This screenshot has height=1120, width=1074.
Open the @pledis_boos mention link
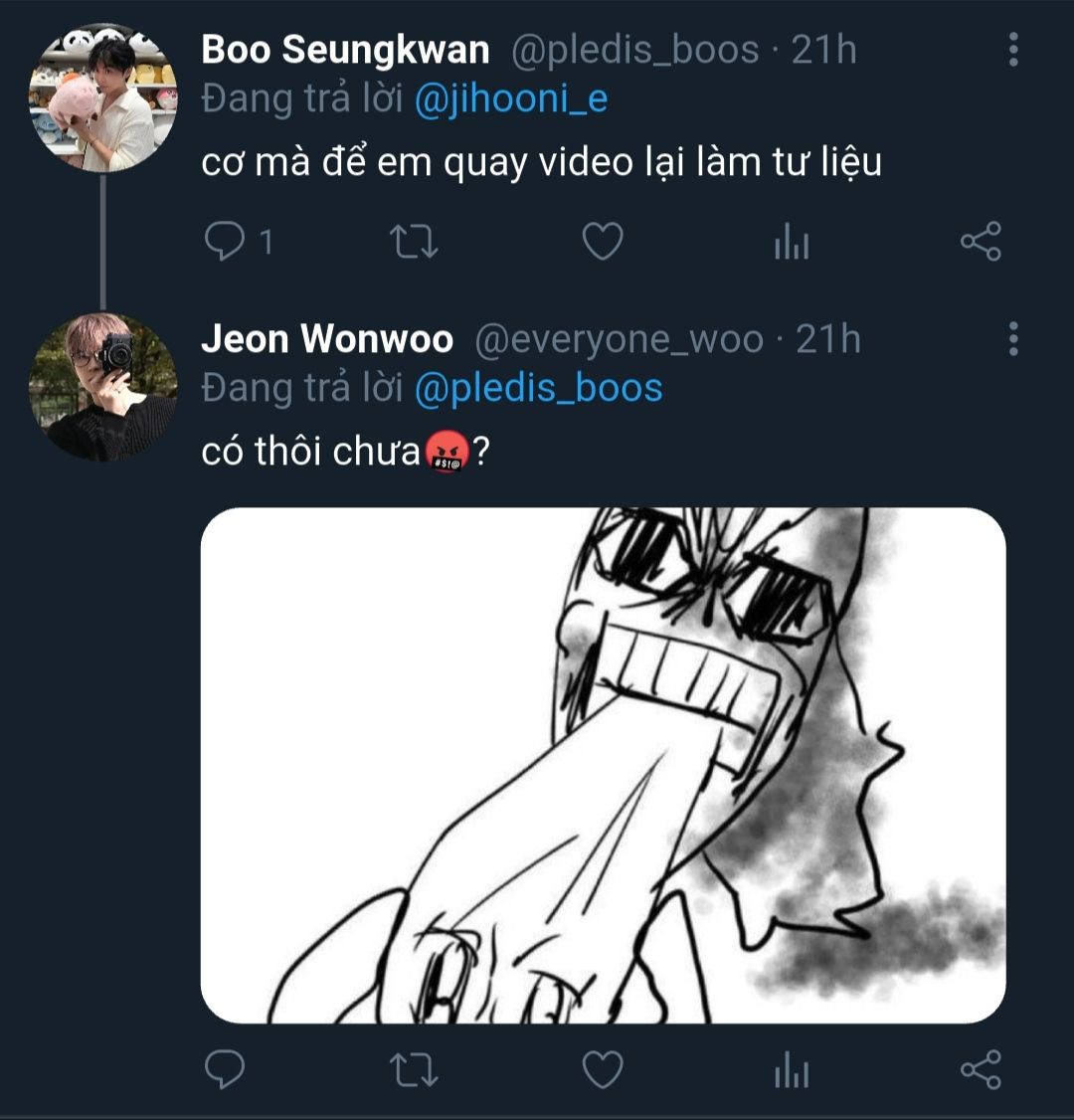(538, 389)
